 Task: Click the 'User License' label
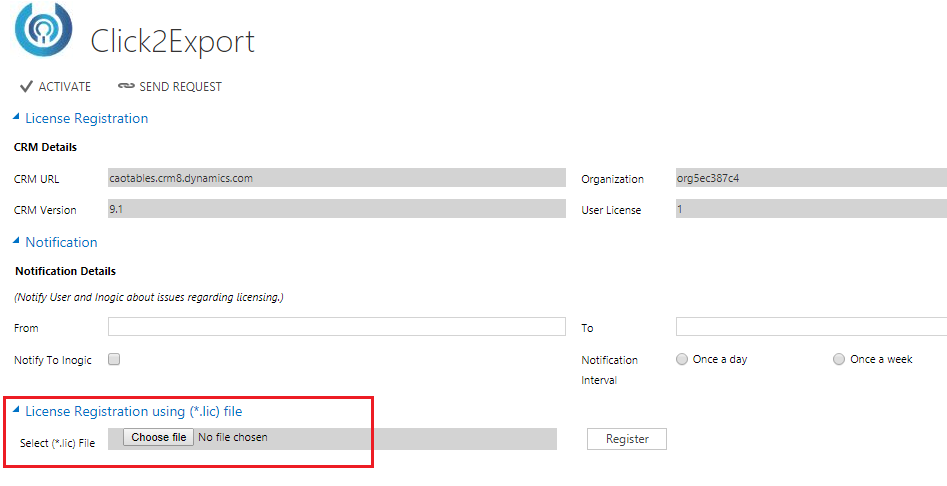point(611,210)
